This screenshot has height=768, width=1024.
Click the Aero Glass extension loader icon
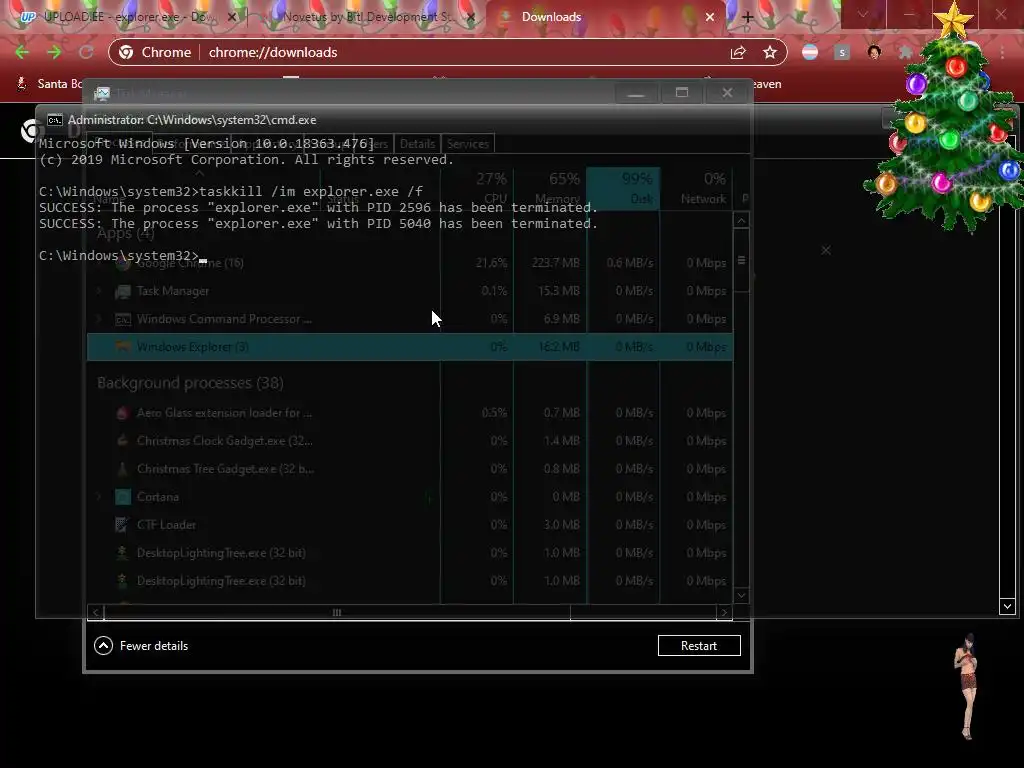[123, 413]
